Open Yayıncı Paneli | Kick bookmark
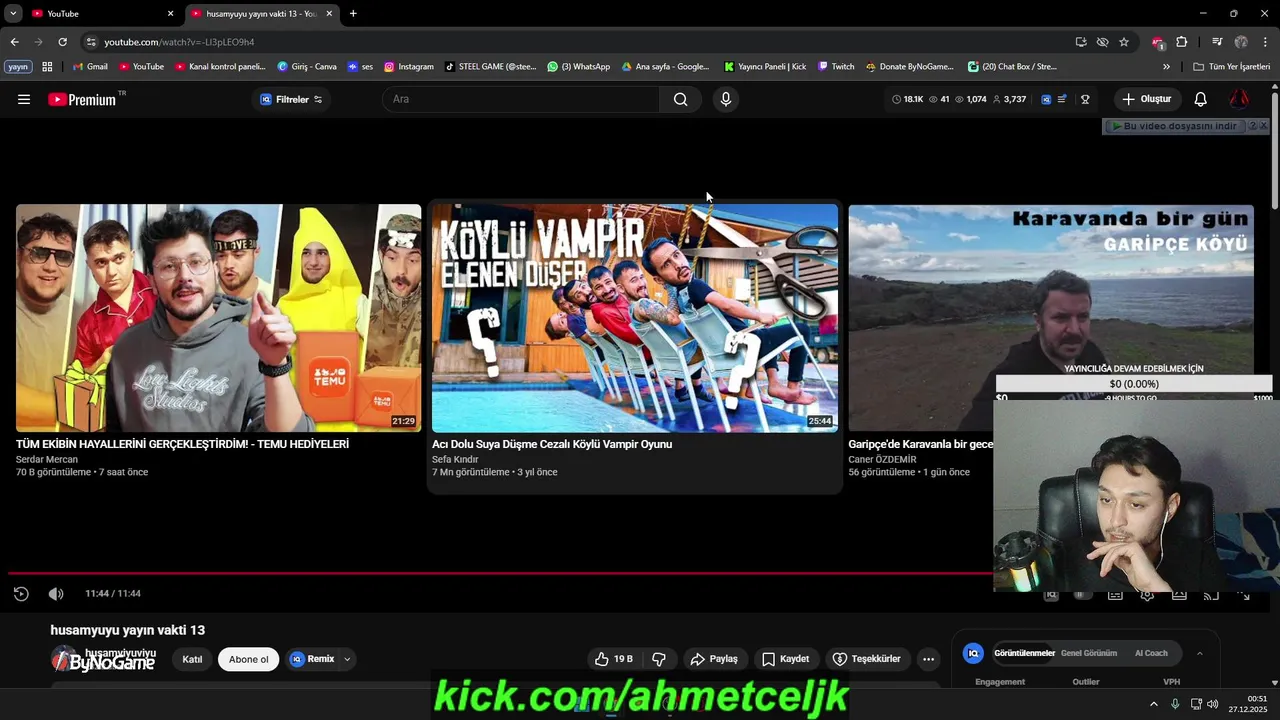 point(765,67)
